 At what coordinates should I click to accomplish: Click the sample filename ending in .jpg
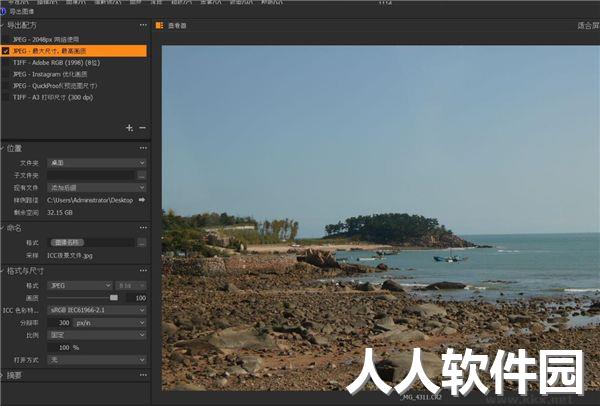click(x=70, y=255)
